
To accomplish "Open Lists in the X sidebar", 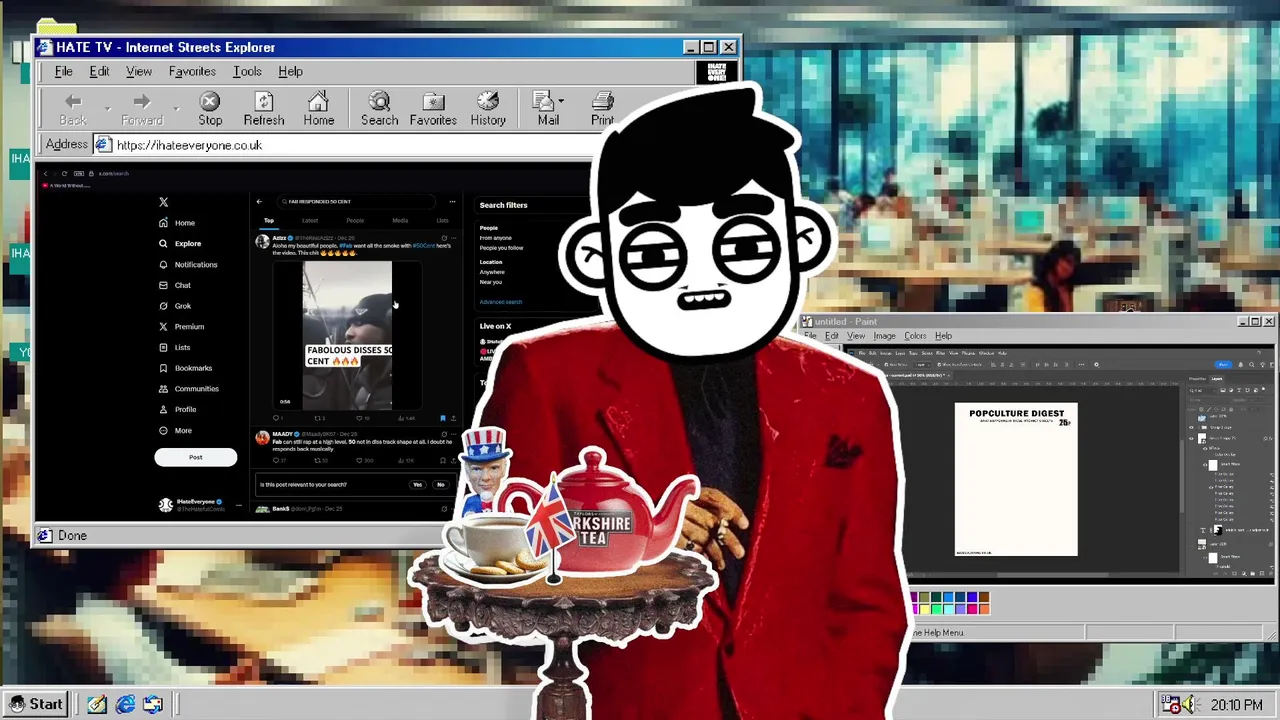I will 174,347.
